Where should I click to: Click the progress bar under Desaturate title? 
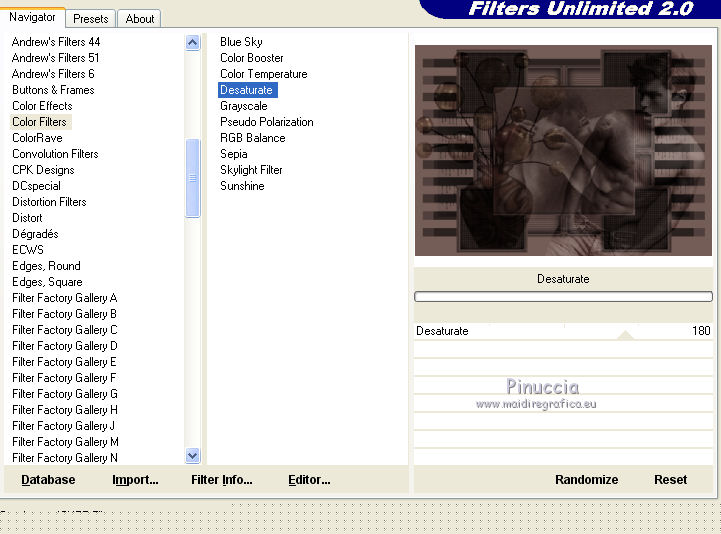click(x=563, y=297)
